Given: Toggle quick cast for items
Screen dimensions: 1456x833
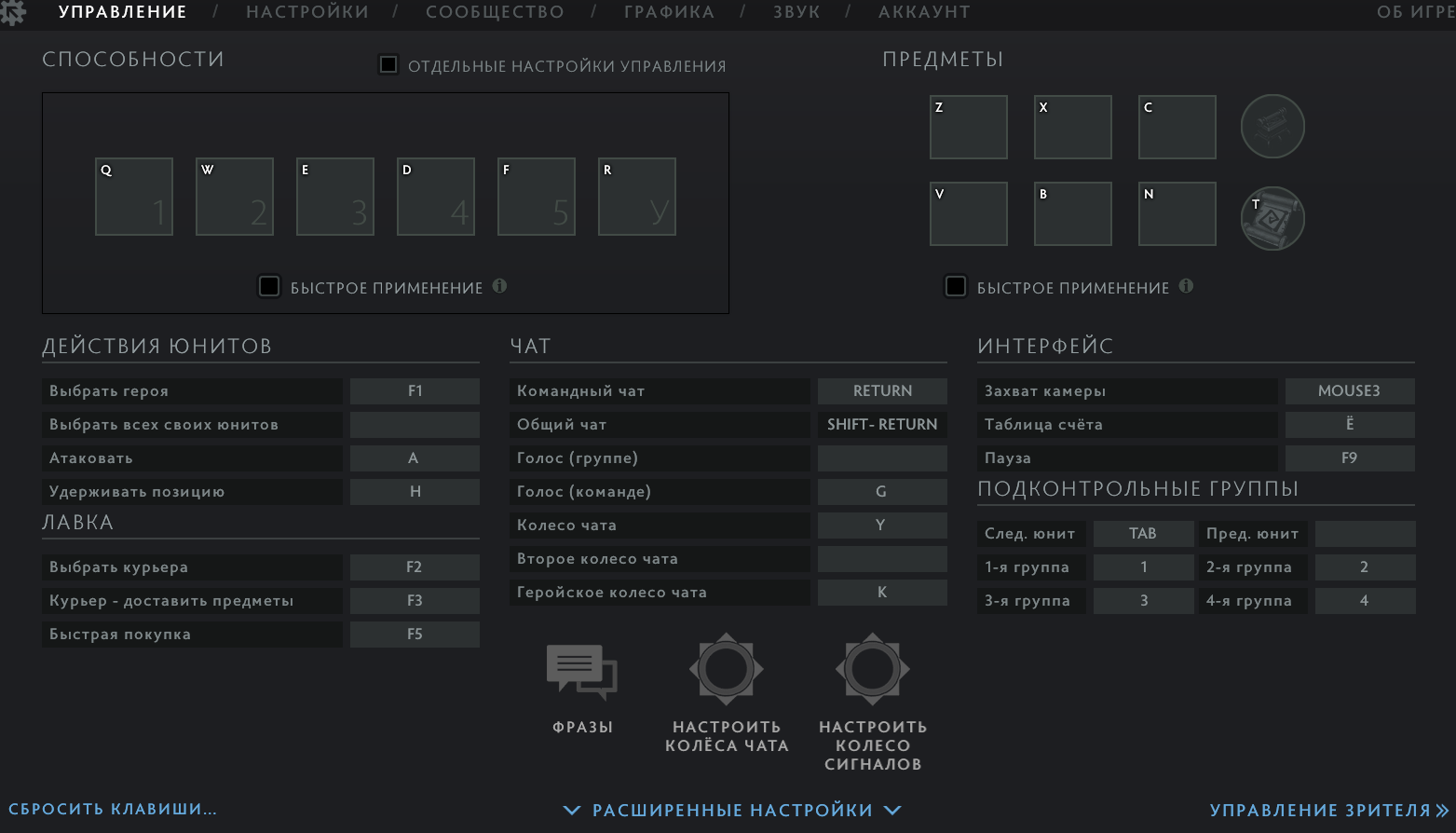Looking at the screenshot, I should [x=956, y=286].
